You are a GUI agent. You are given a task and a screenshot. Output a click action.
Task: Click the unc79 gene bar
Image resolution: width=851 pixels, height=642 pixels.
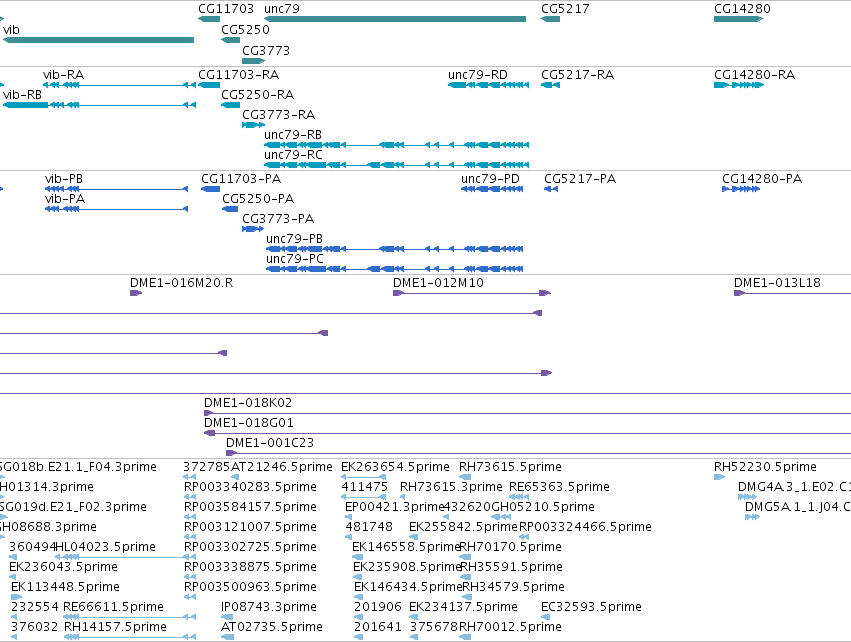pos(395,19)
